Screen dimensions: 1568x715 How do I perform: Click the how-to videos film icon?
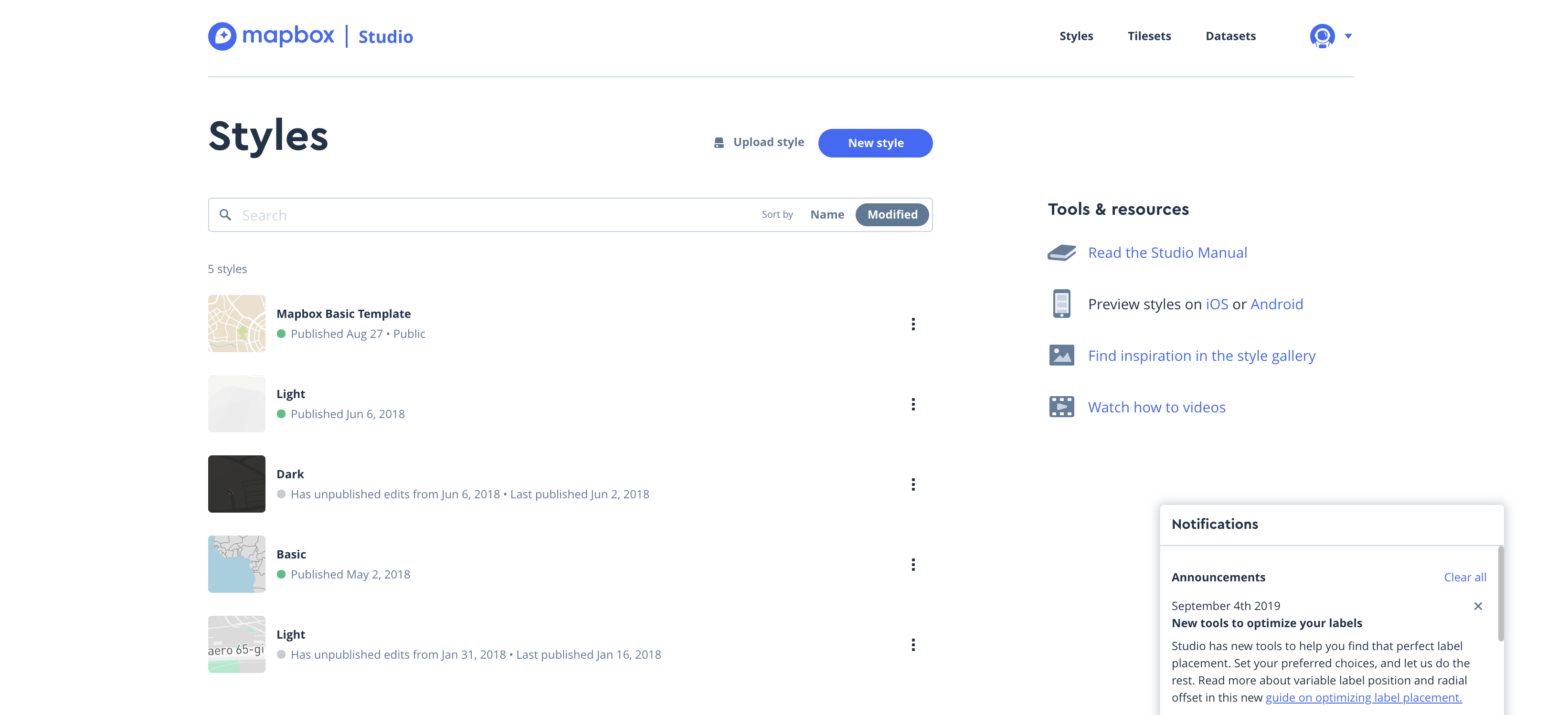point(1061,407)
